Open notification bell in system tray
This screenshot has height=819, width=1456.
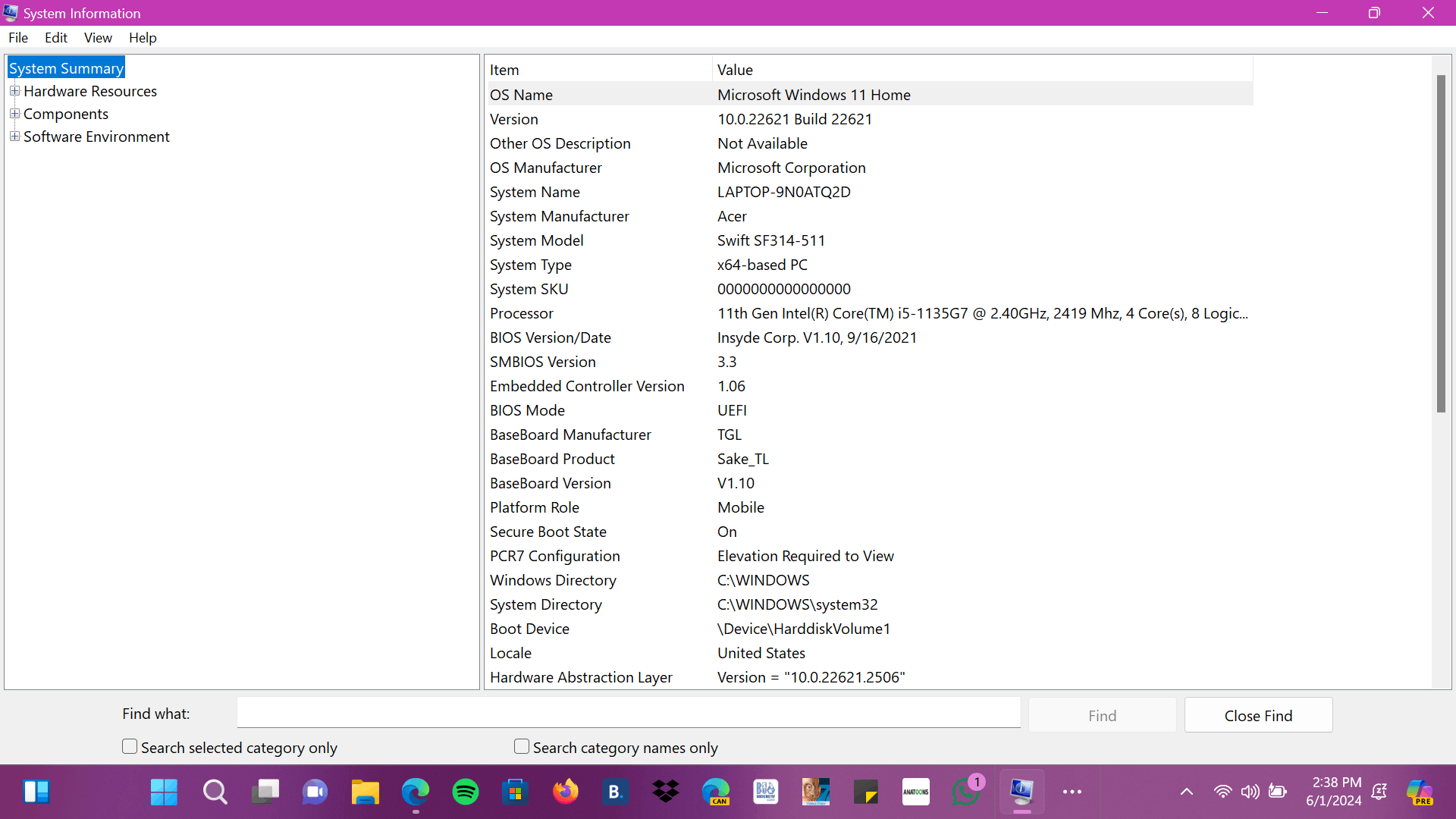pos(1379,792)
